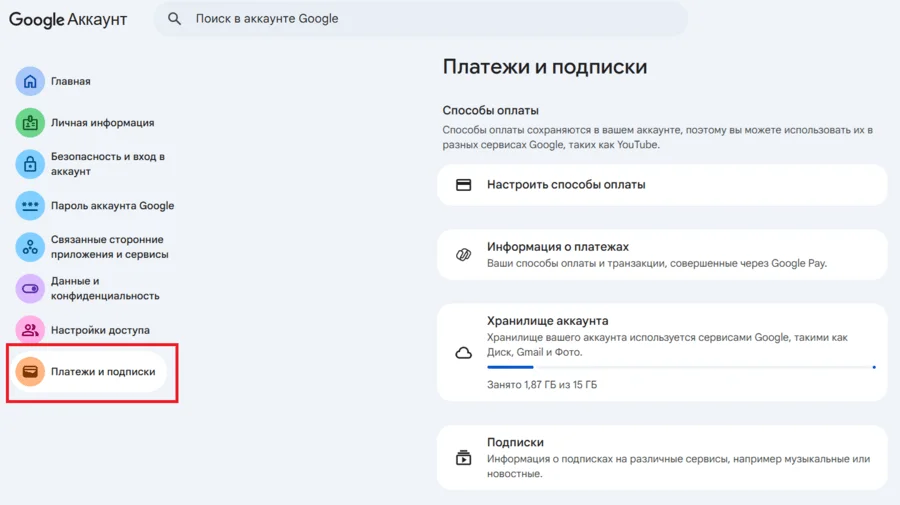This screenshot has width=900, height=505.
Task: Click the Занято 1,87 ГБ из 15 ГБ text
Action: tap(542, 384)
